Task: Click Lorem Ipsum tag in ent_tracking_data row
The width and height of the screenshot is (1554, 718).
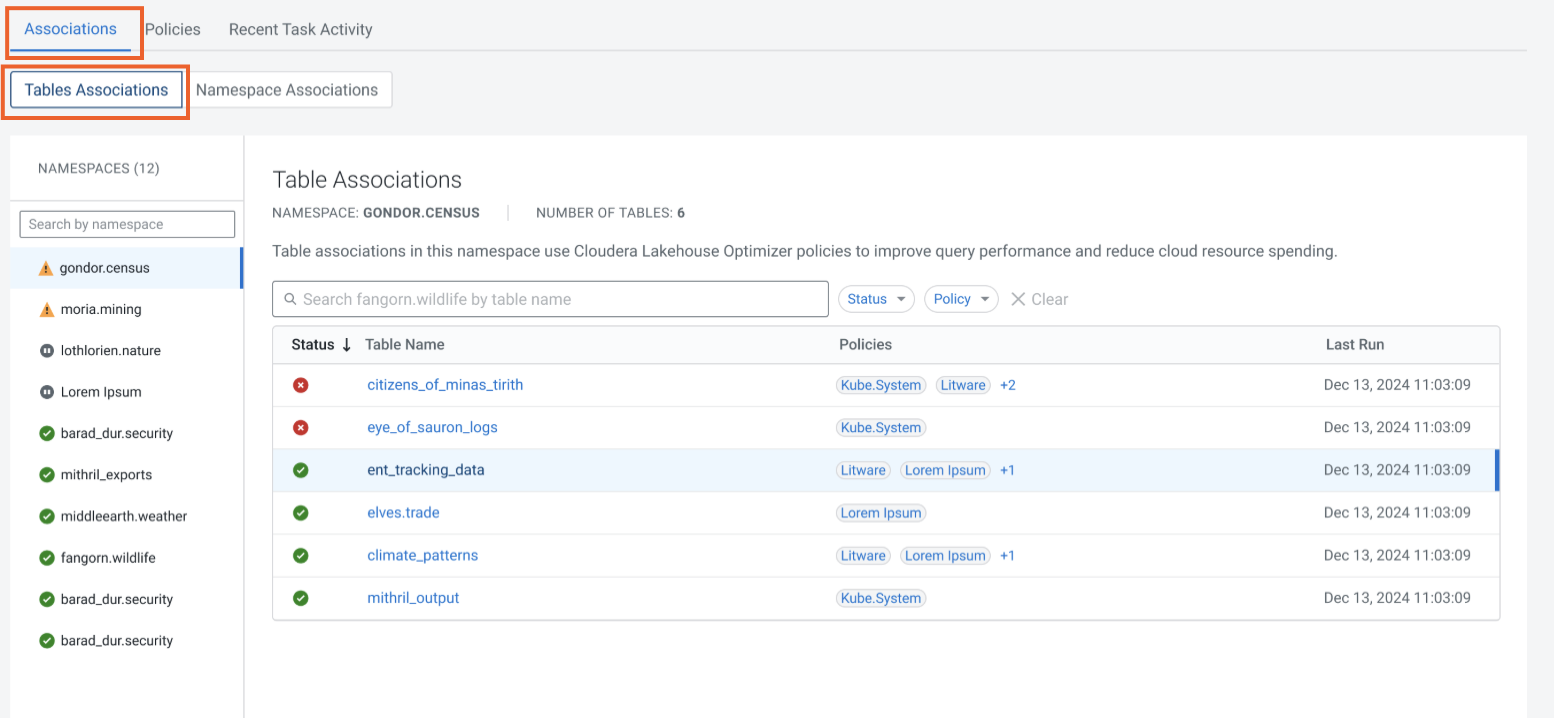Action: click(945, 470)
